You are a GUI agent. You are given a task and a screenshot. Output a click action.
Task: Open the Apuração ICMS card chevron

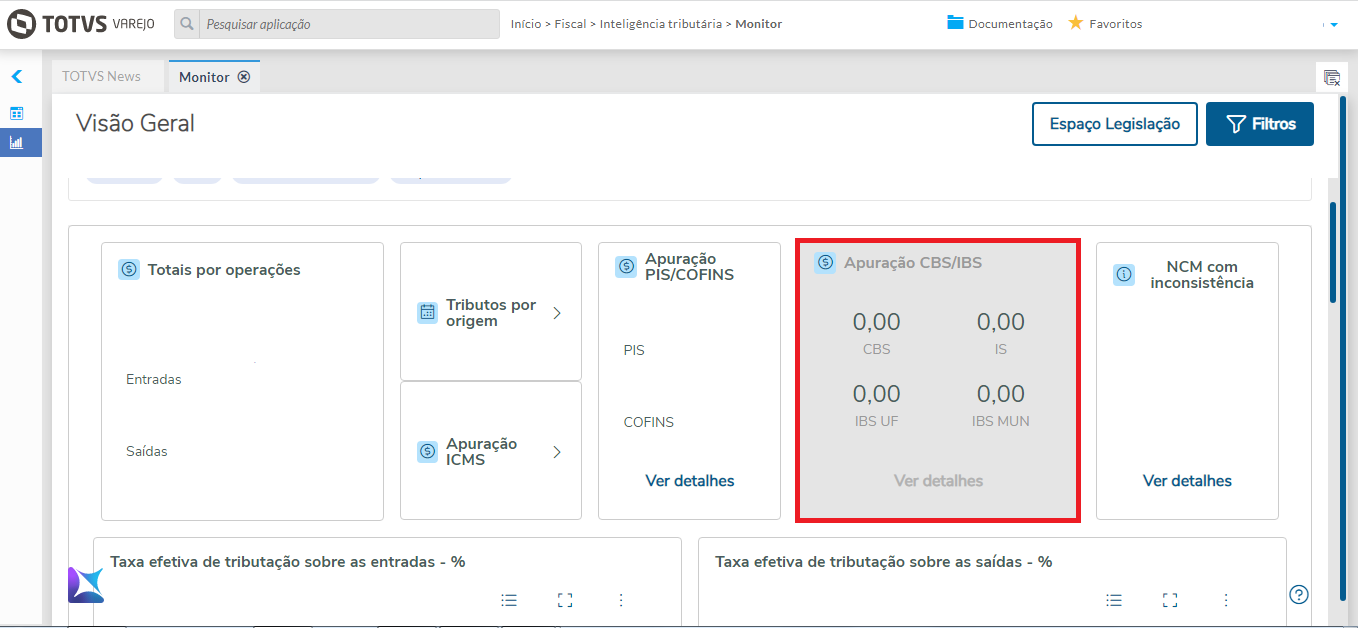pyautogui.click(x=557, y=452)
